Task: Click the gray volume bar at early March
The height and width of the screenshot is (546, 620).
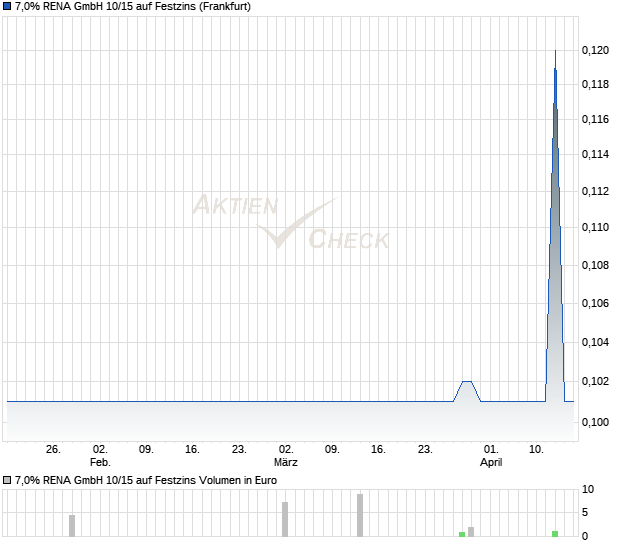Action: tap(285, 519)
